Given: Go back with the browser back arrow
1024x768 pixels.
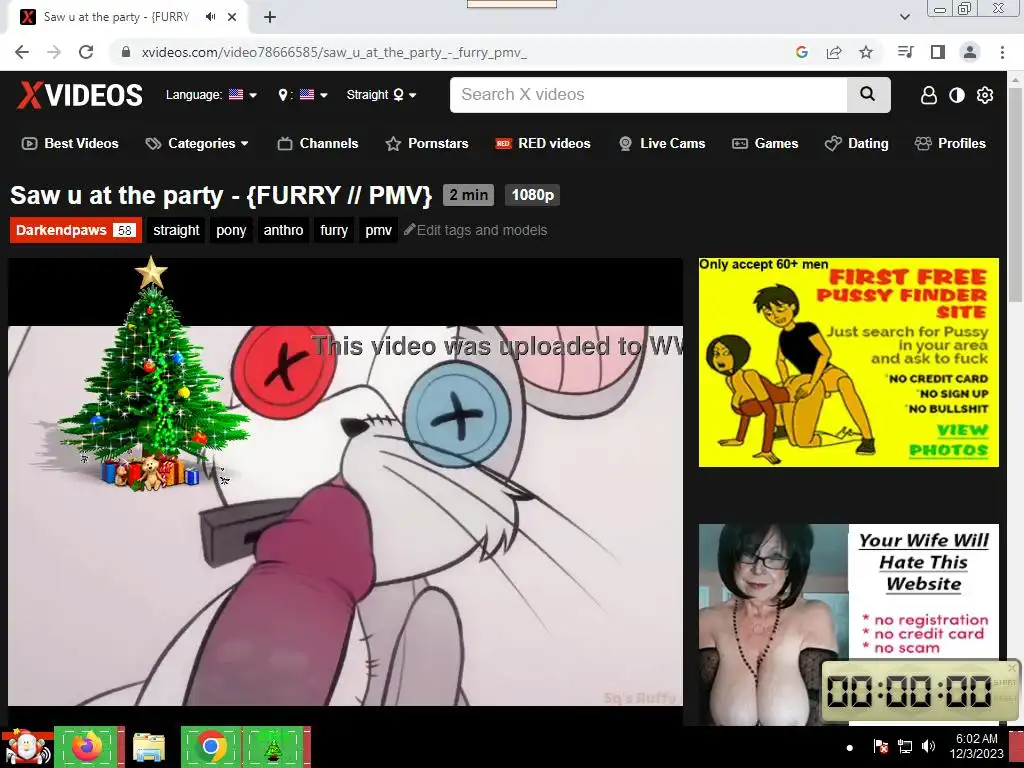Looking at the screenshot, I should (x=22, y=52).
